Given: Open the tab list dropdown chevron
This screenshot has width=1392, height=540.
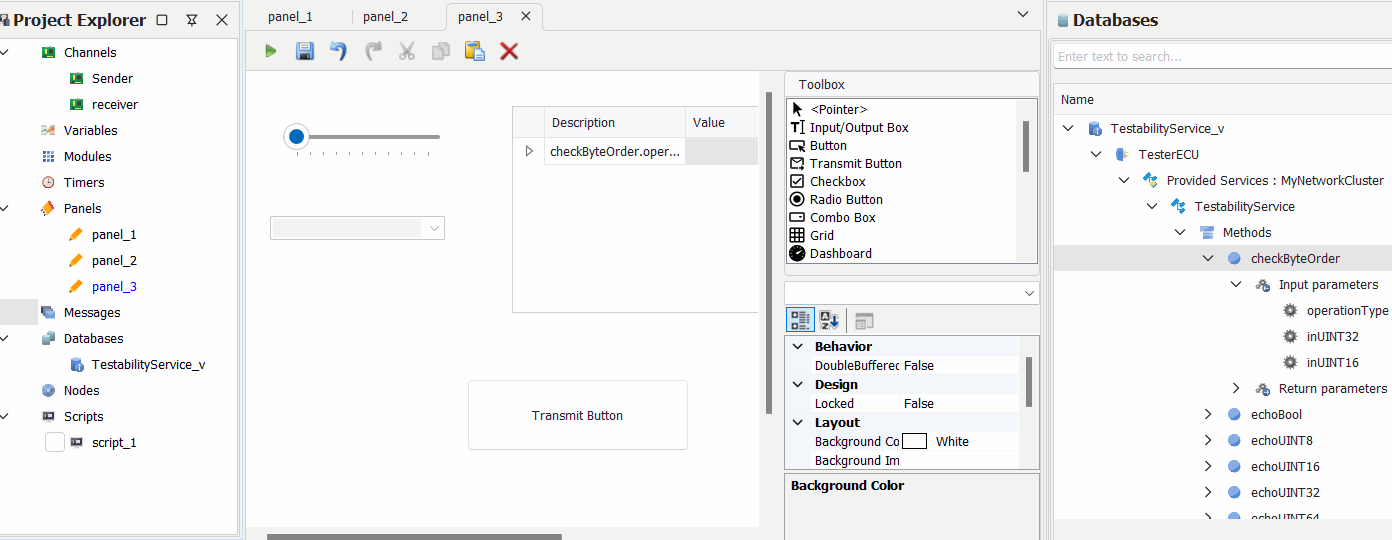Looking at the screenshot, I should pyautogui.click(x=1022, y=14).
